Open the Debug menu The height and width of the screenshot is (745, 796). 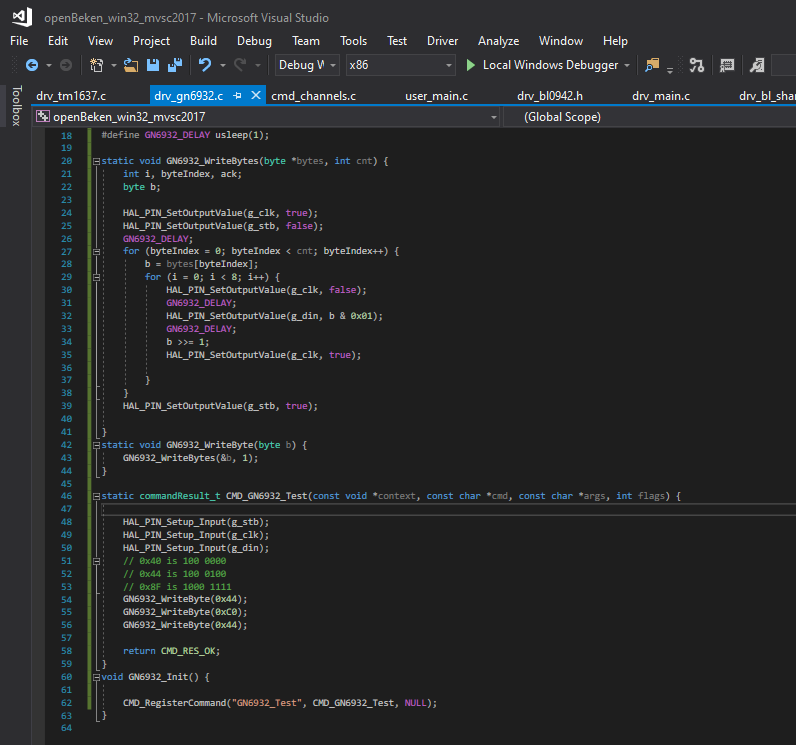click(x=254, y=41)
